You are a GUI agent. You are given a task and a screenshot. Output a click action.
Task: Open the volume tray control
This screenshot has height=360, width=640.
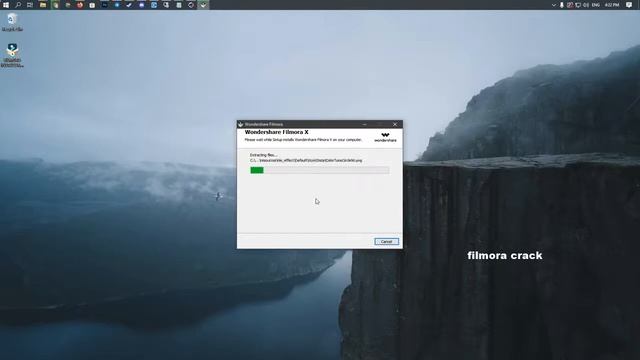tap(586, 5)
